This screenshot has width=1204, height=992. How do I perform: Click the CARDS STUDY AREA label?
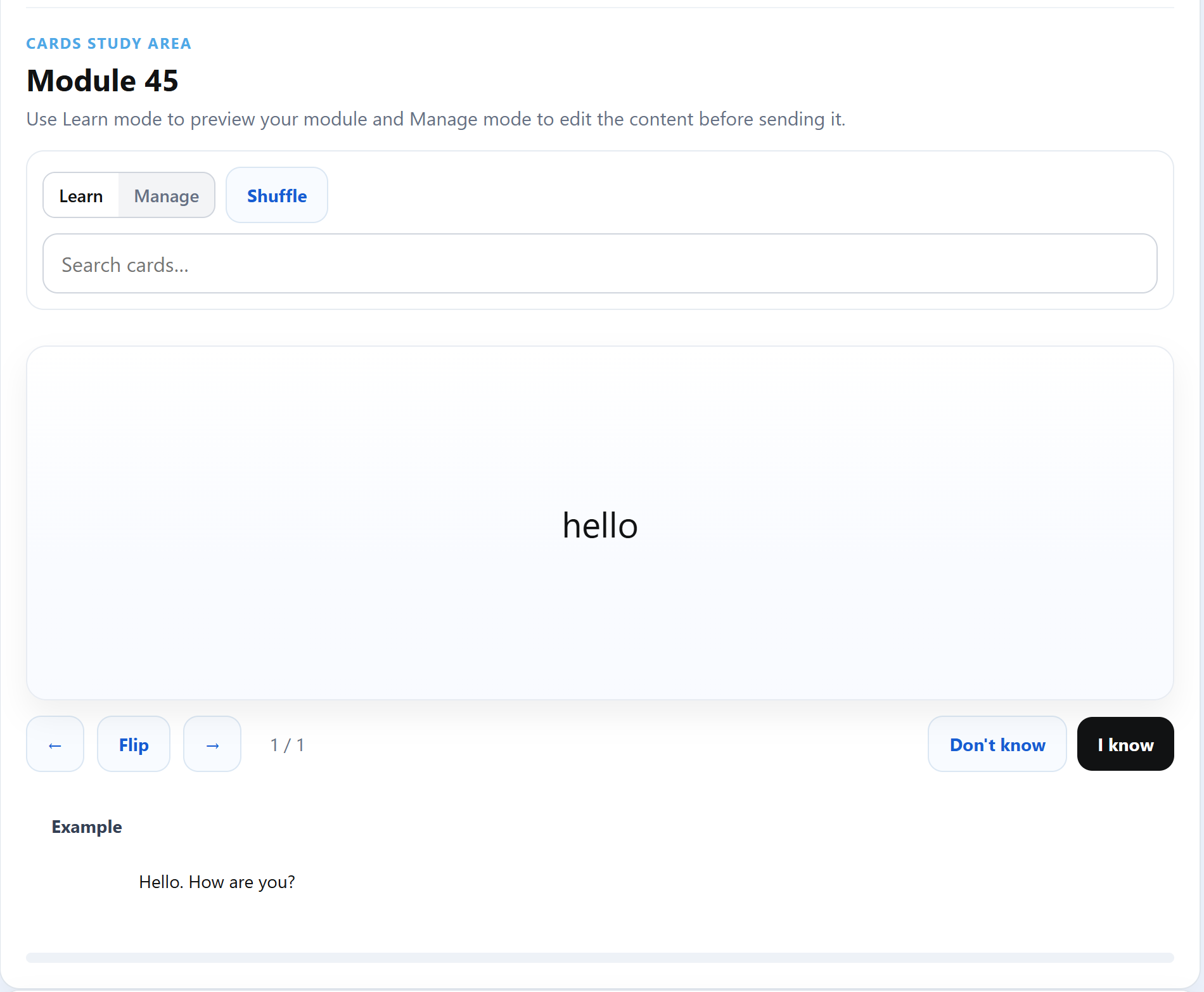108,43
